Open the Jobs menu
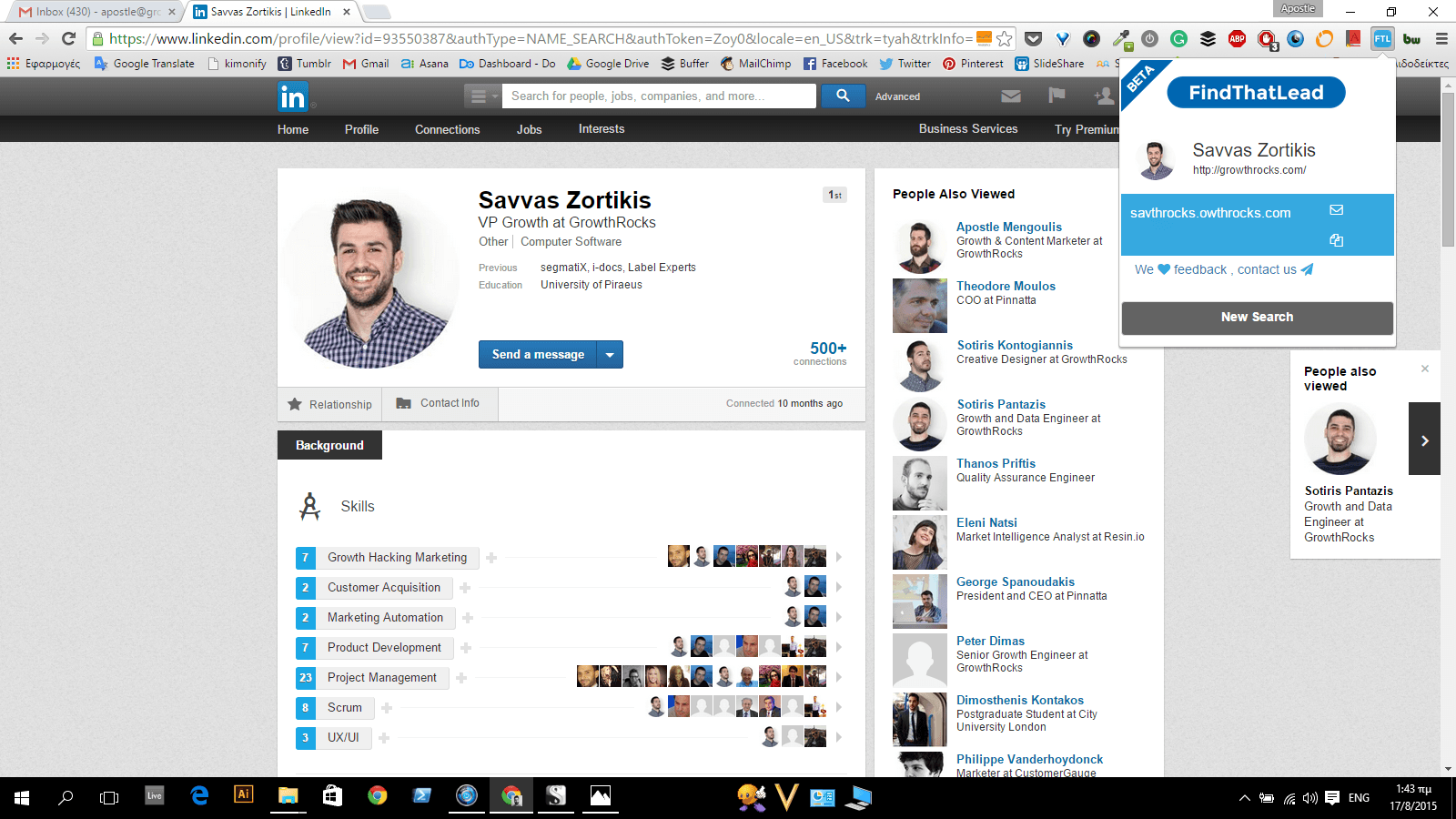The width and height of the screenshot is (1456, 819). 529,129
